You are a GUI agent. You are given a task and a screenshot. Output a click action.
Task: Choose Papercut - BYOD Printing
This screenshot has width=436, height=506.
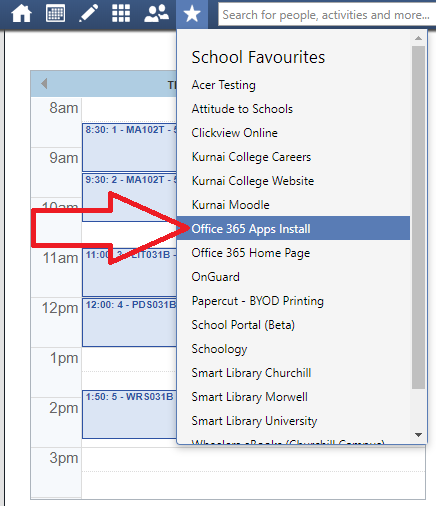pyautogui.click(x=257, y=301)
